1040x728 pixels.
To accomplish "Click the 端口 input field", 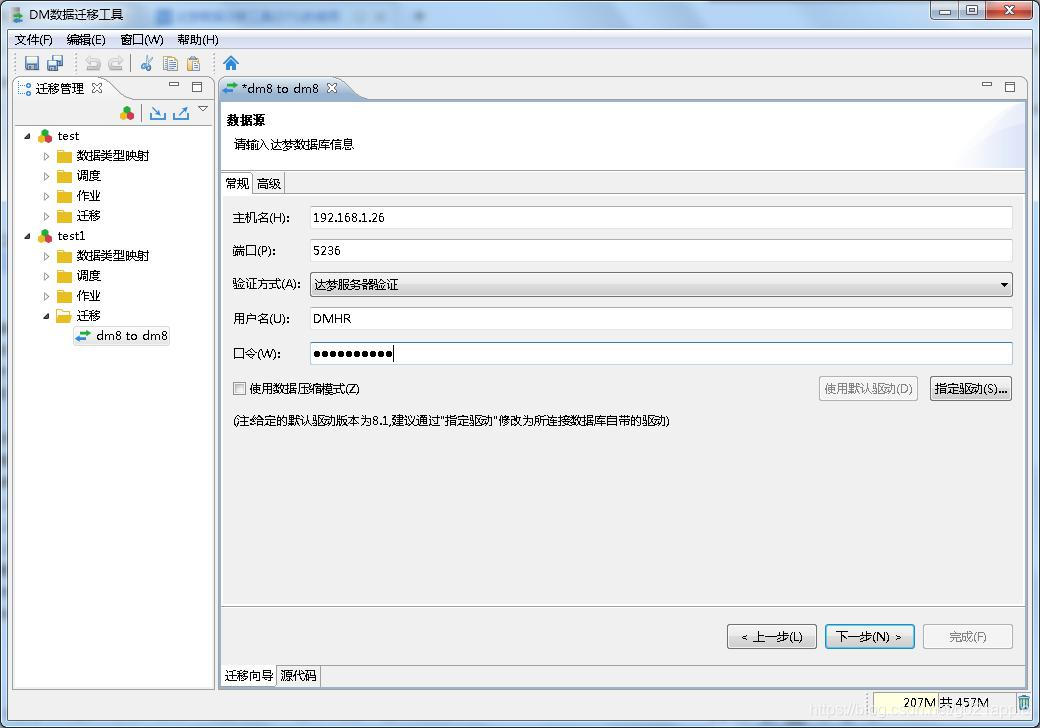I will [661, 251].
